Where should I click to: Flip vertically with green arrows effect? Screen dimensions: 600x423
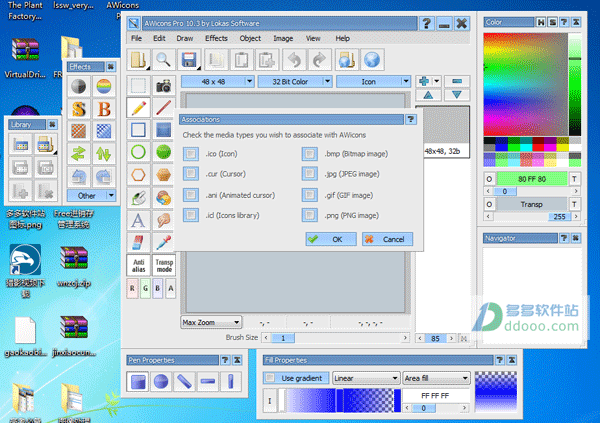(104, 154)
